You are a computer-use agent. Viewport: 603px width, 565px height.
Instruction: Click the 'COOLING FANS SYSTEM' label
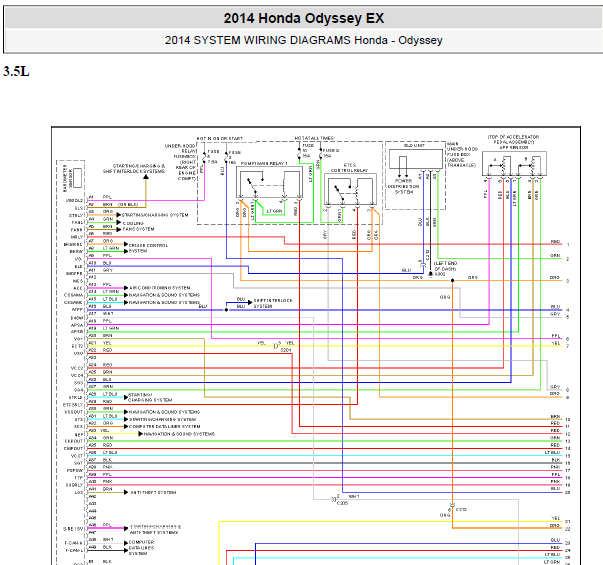pos(138,226)
